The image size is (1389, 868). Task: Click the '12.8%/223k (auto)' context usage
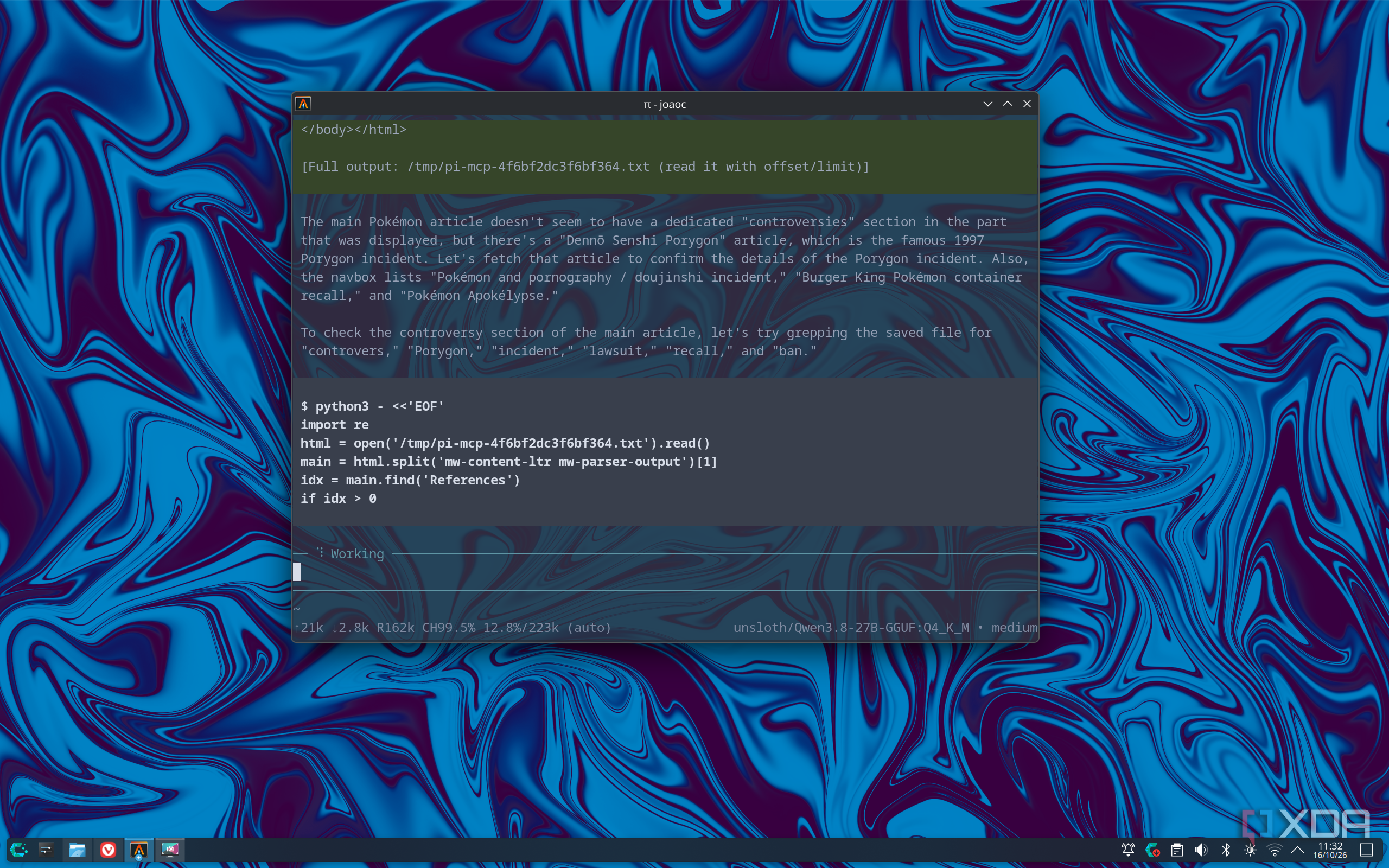pos(547,628)
